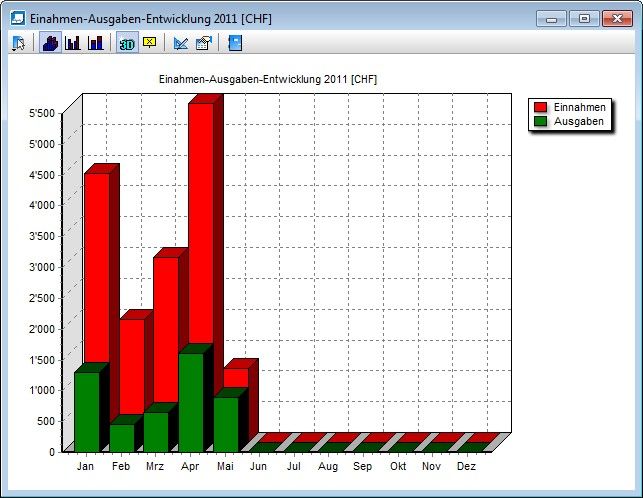Click the chart title text above the plot

(268, 79)
